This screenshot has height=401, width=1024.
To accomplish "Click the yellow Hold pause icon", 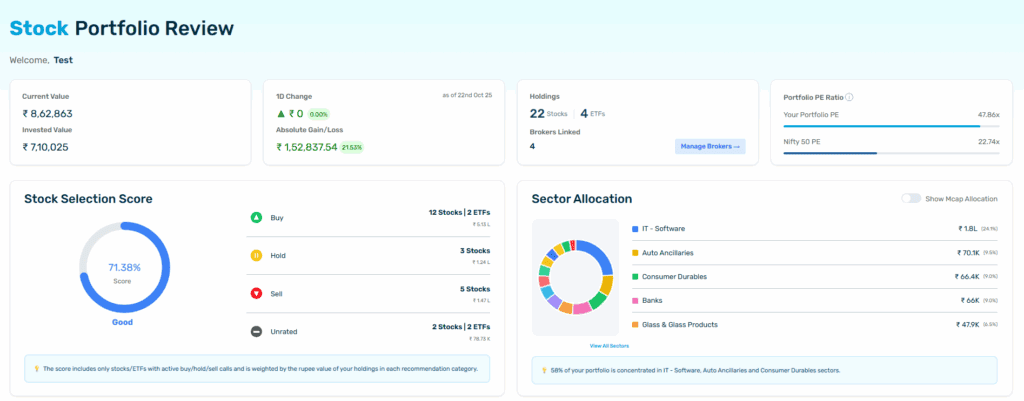I will coord(256,256).
